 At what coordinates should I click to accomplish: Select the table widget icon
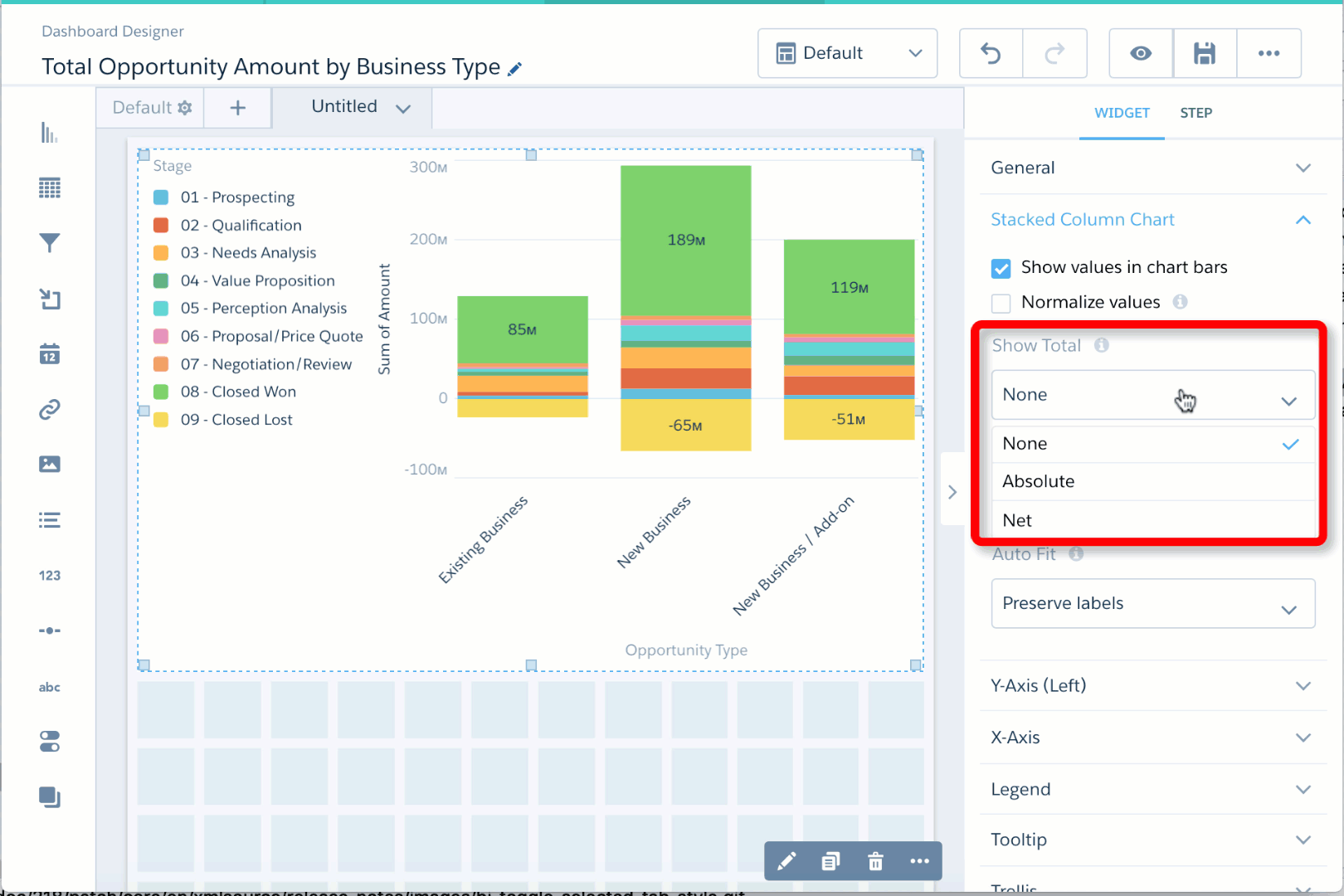tap(50, 187)
